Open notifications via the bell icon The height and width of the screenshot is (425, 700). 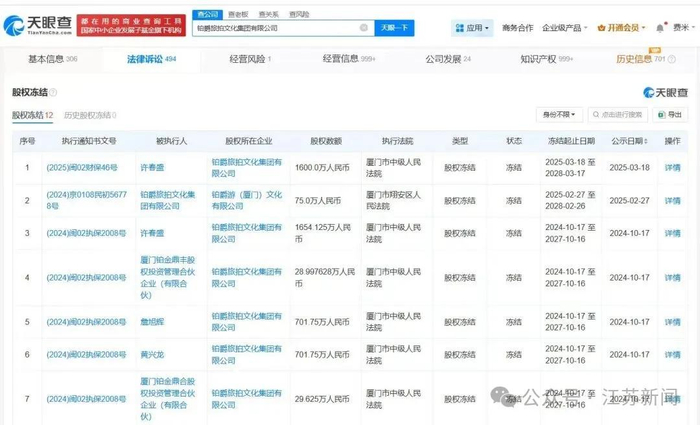pos(660,28)
